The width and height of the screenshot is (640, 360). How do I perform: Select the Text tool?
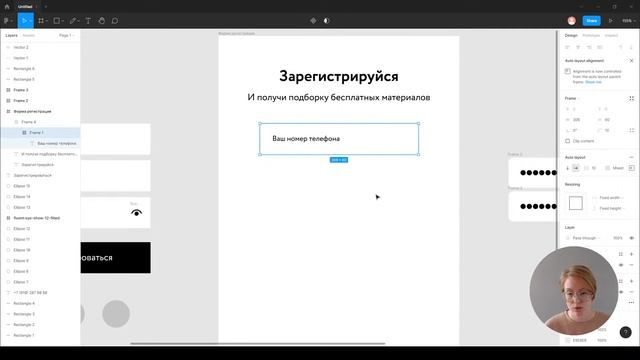(x=88, y=20)
